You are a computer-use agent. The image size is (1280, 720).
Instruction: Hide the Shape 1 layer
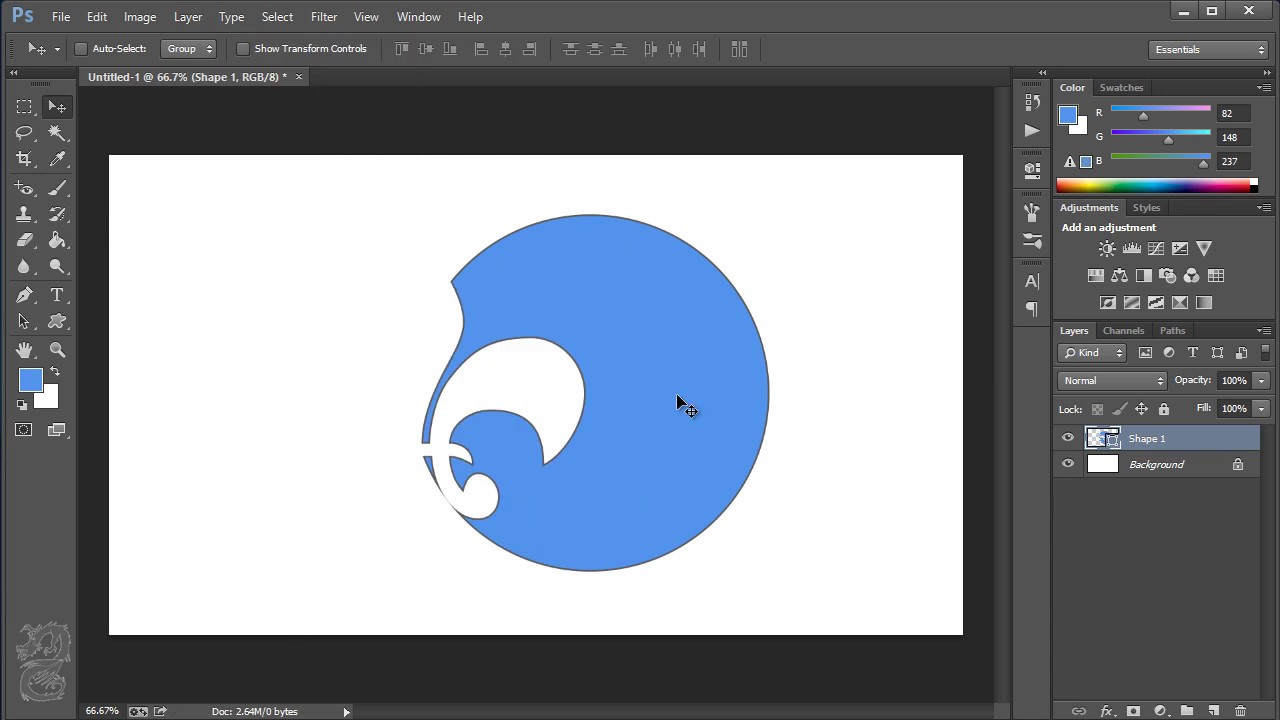coord(1068,438)
